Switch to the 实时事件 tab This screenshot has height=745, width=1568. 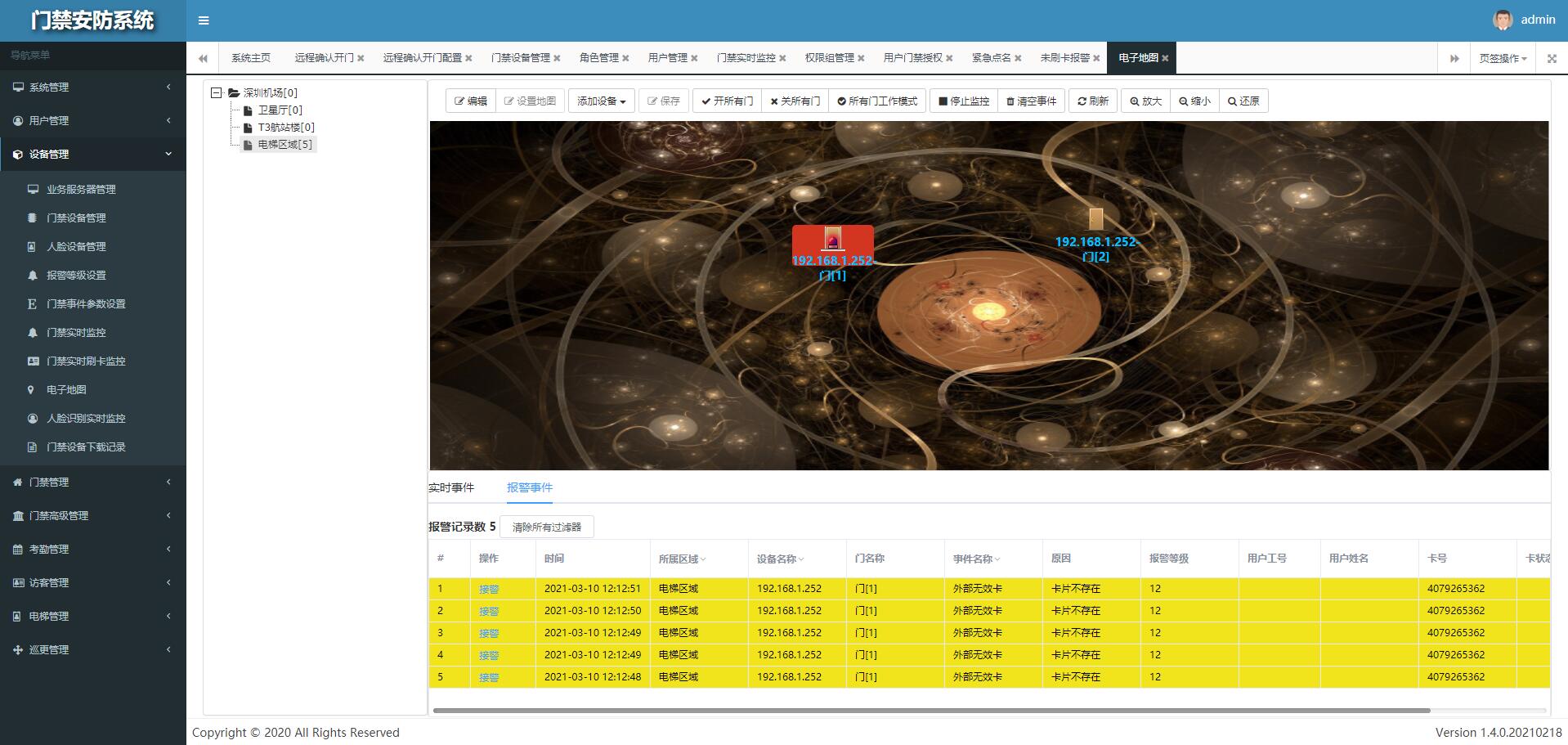[451, 487]
